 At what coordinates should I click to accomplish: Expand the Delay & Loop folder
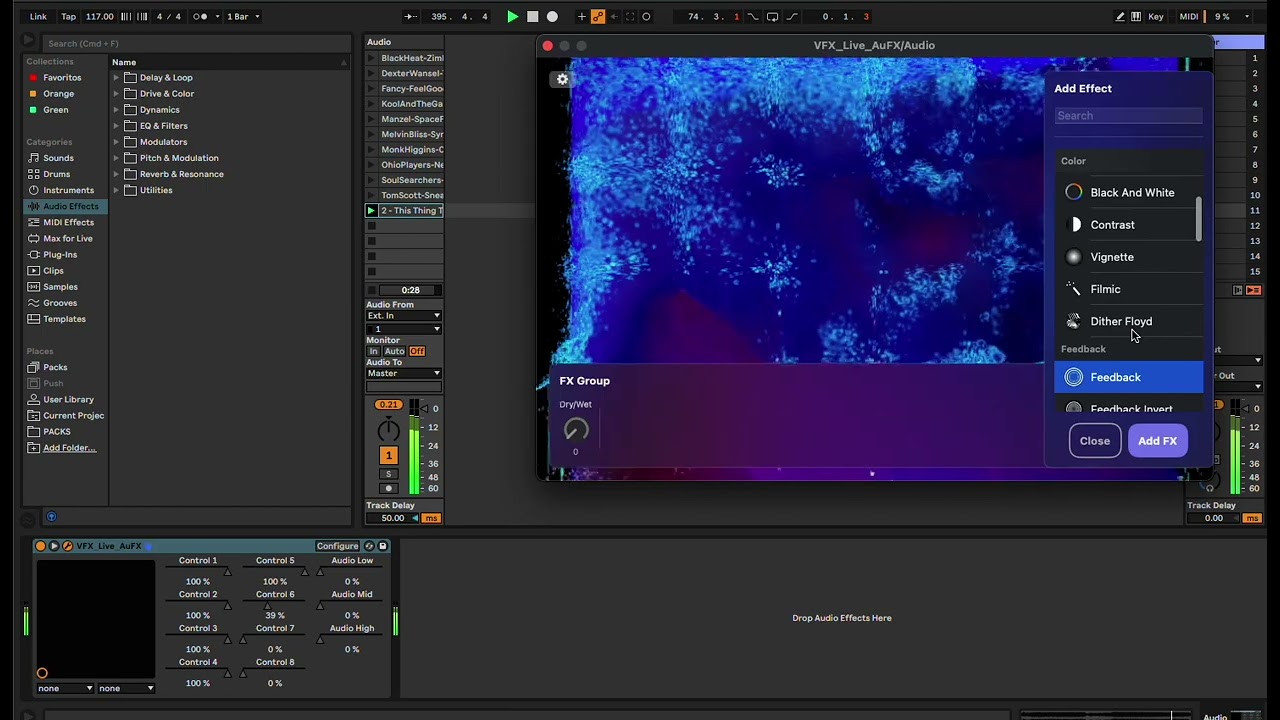(x=116, y=77)
